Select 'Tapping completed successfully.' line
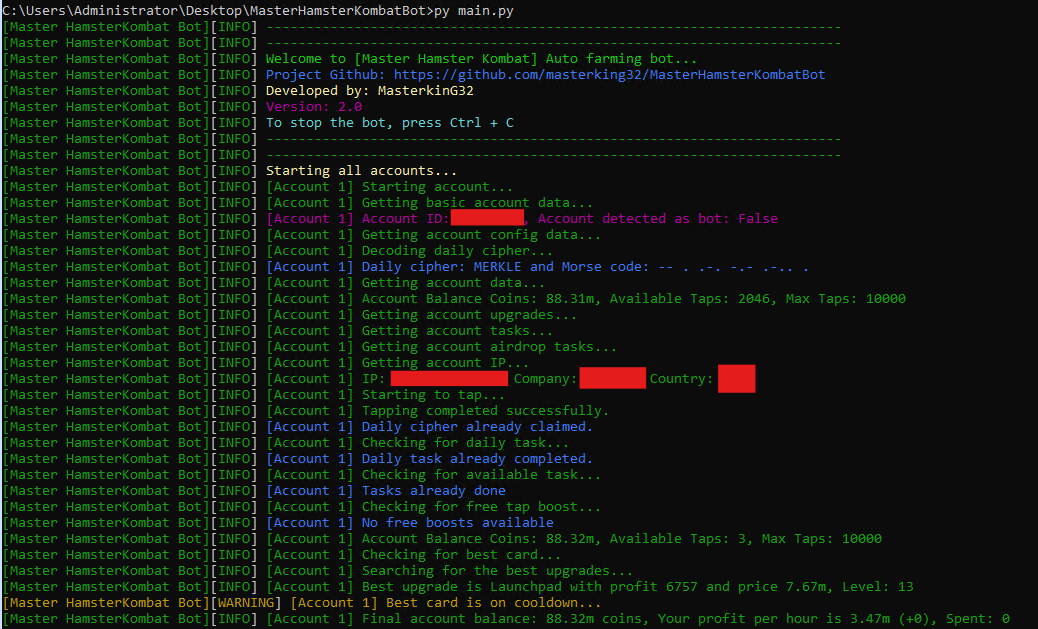 tap(485, 411)
